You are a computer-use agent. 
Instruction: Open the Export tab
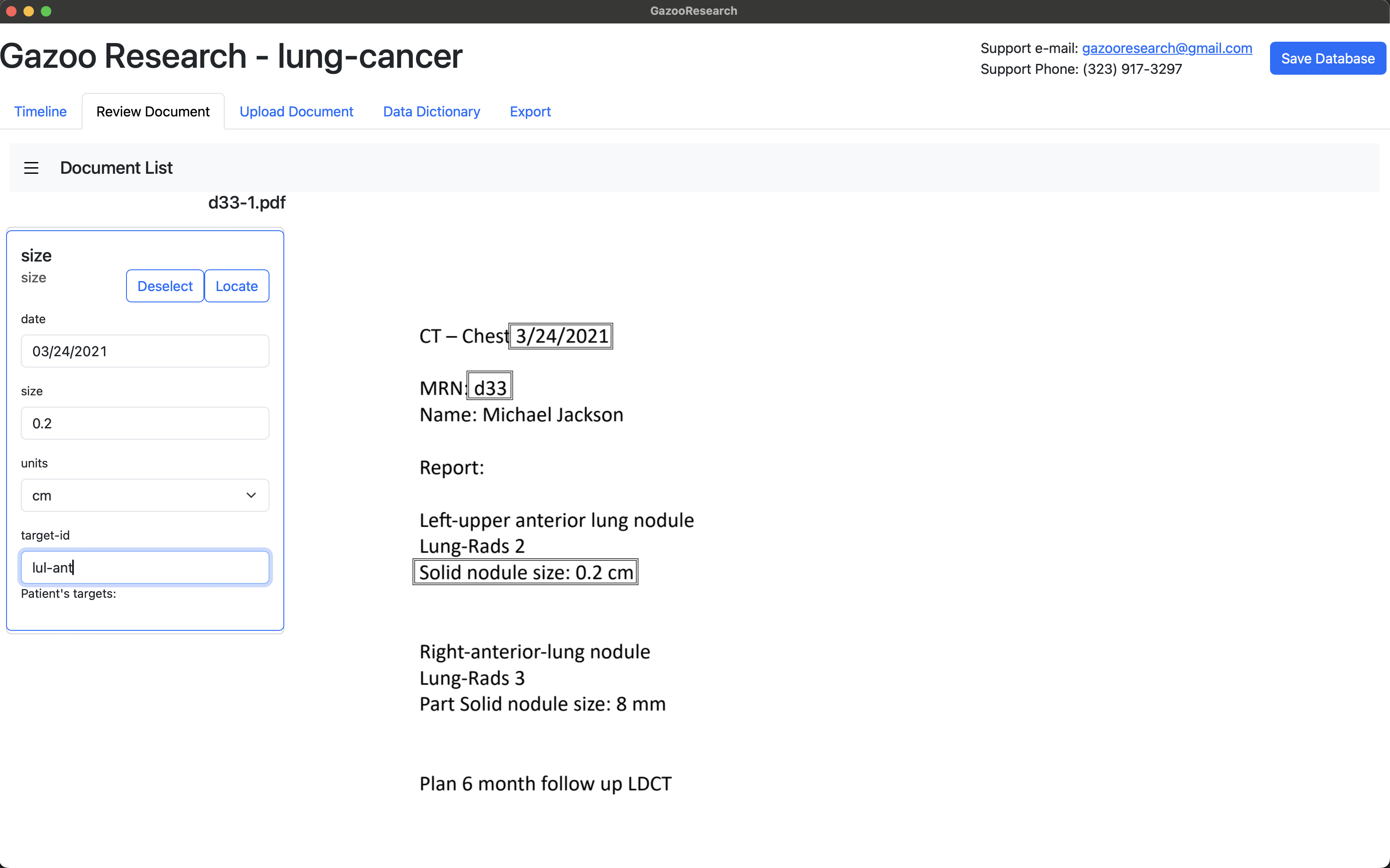[x=529, y=111]
